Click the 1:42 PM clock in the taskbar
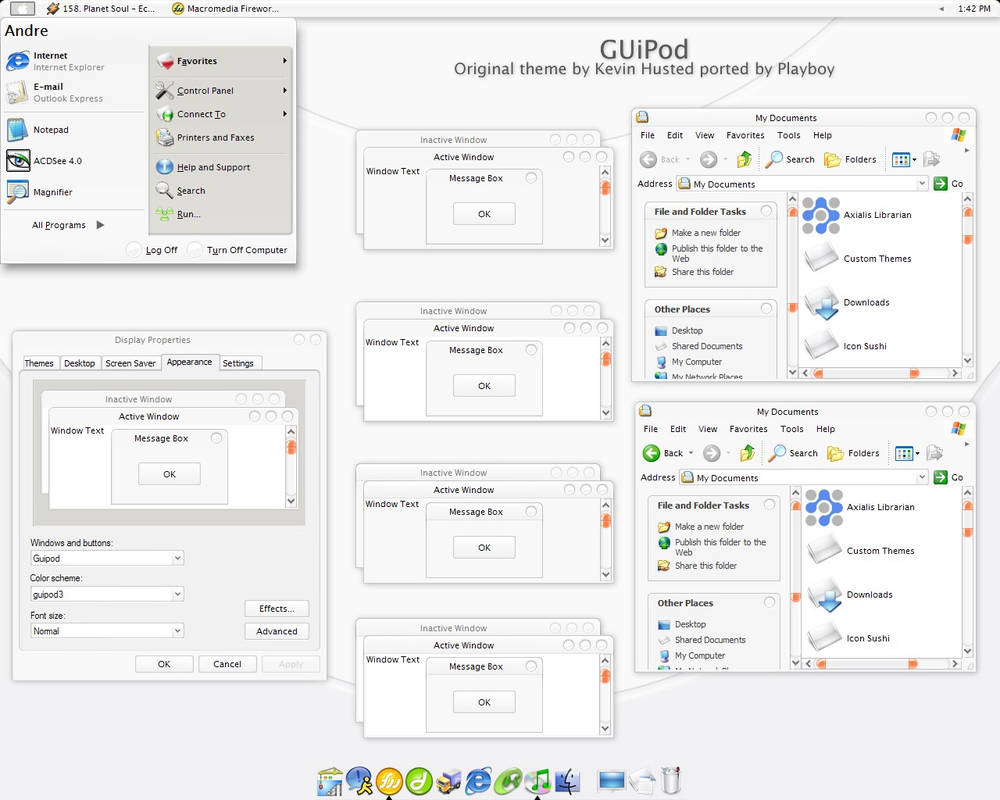The image size is (1000, 800). 974,9
